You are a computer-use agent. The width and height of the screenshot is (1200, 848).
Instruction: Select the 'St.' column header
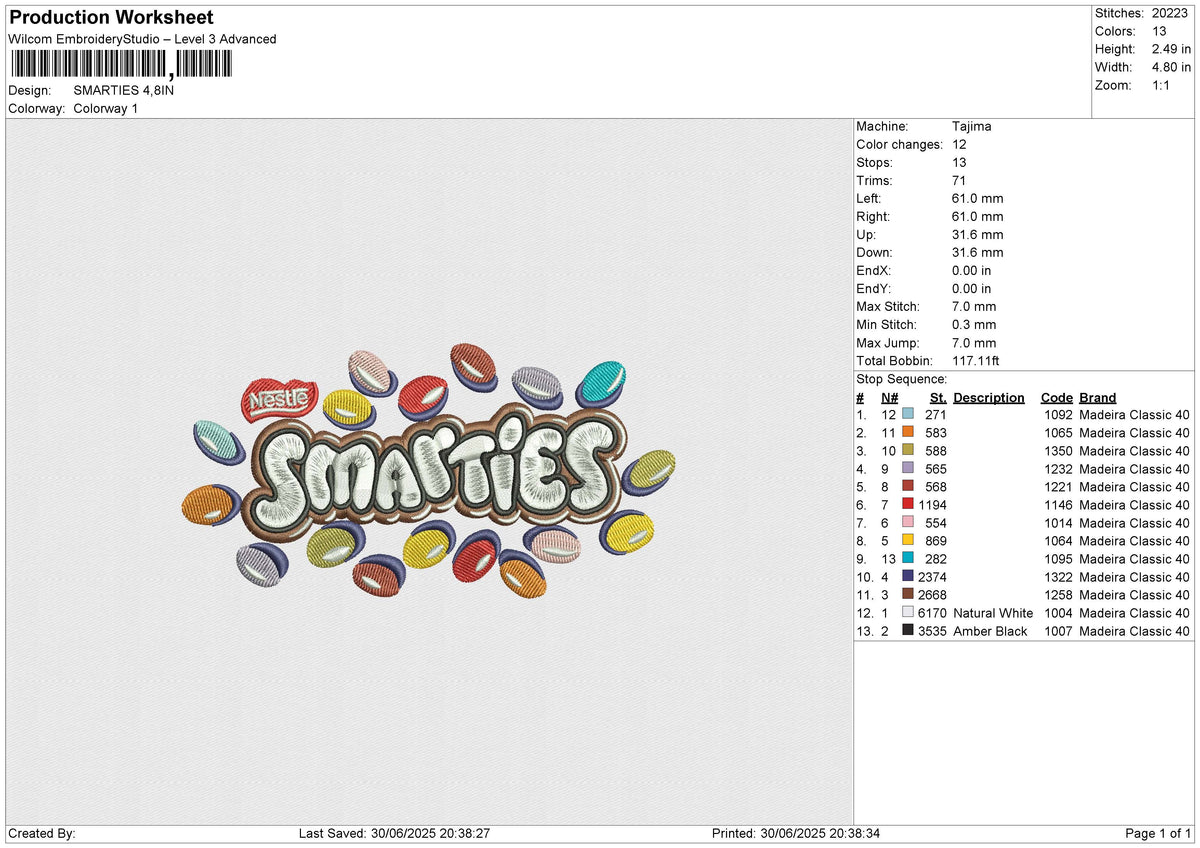tap(939, 398)
